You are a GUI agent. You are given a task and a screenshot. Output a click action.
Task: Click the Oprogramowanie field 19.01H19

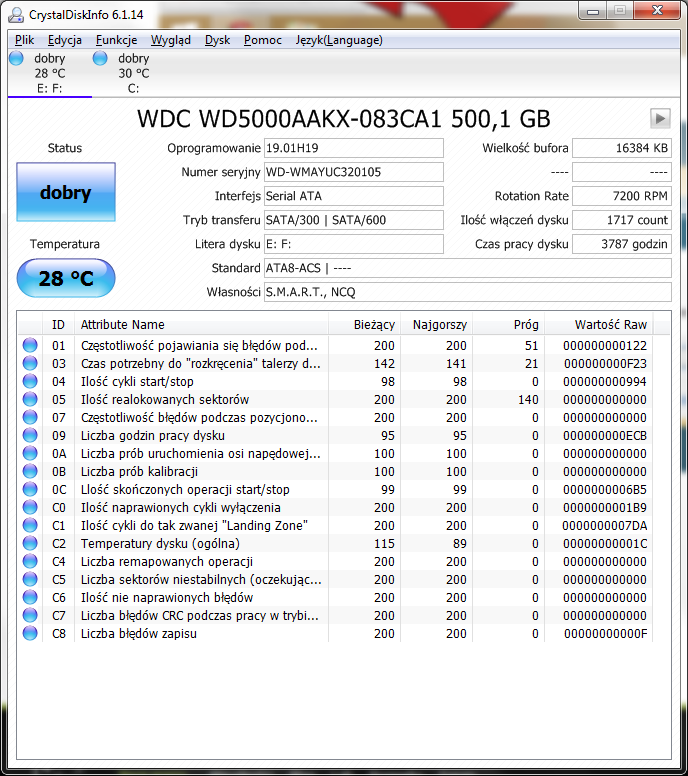[353, 148]
